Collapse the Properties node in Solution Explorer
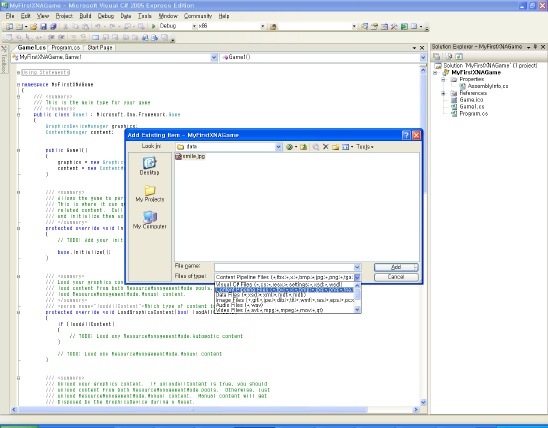The image size is (548, 428). (x=443, y=80)
